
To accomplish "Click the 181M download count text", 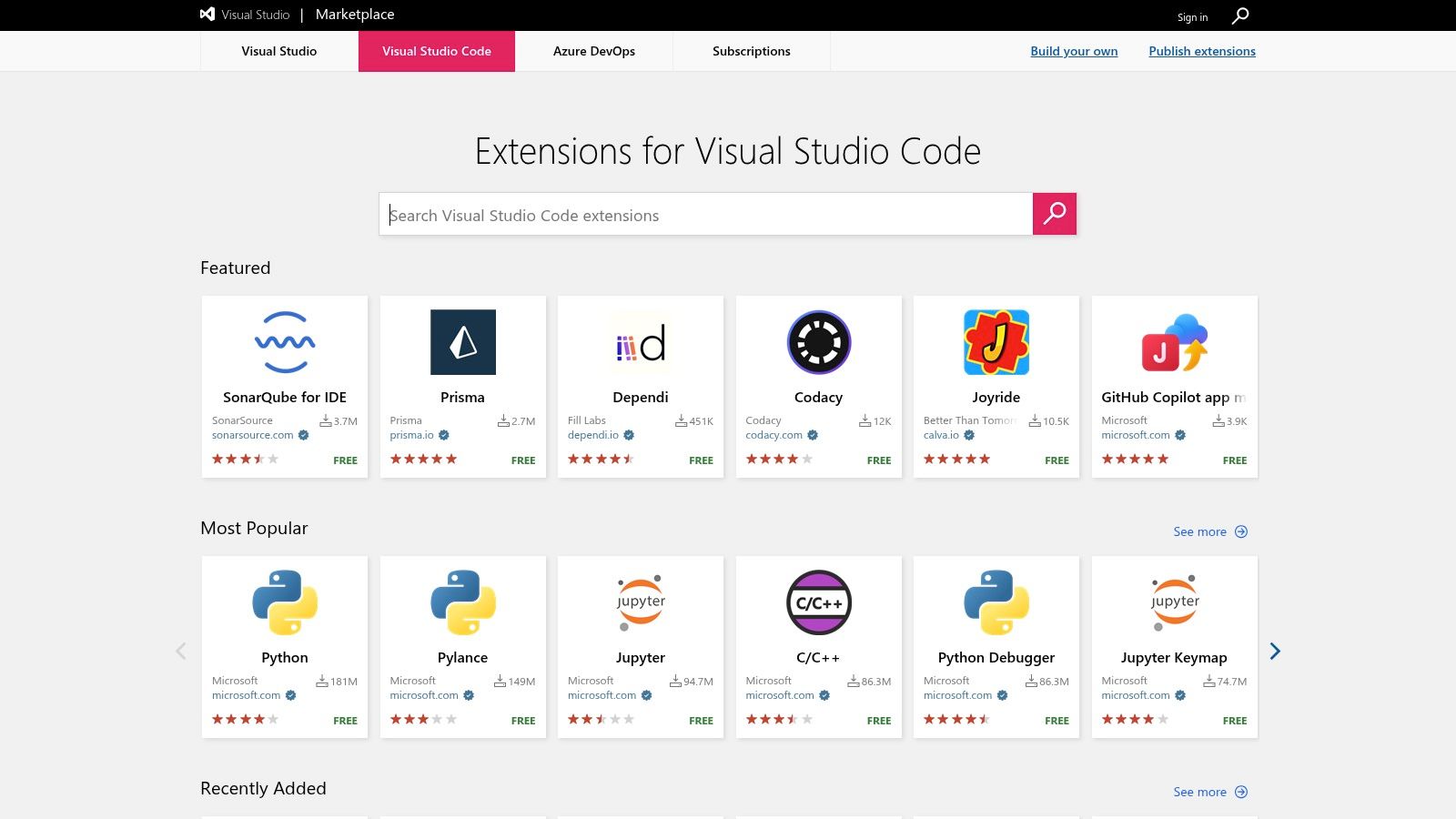I will click(x=344, y=682).
